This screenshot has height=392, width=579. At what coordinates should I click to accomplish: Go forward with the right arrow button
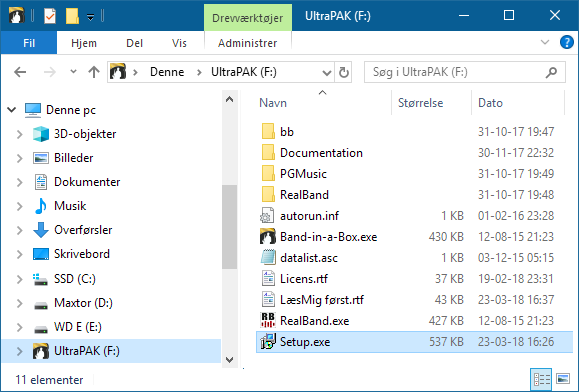49,72
